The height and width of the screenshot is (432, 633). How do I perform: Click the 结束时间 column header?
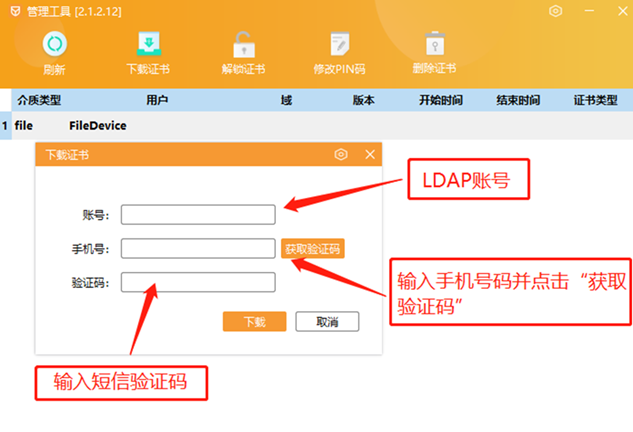click(x=518, y=100)
